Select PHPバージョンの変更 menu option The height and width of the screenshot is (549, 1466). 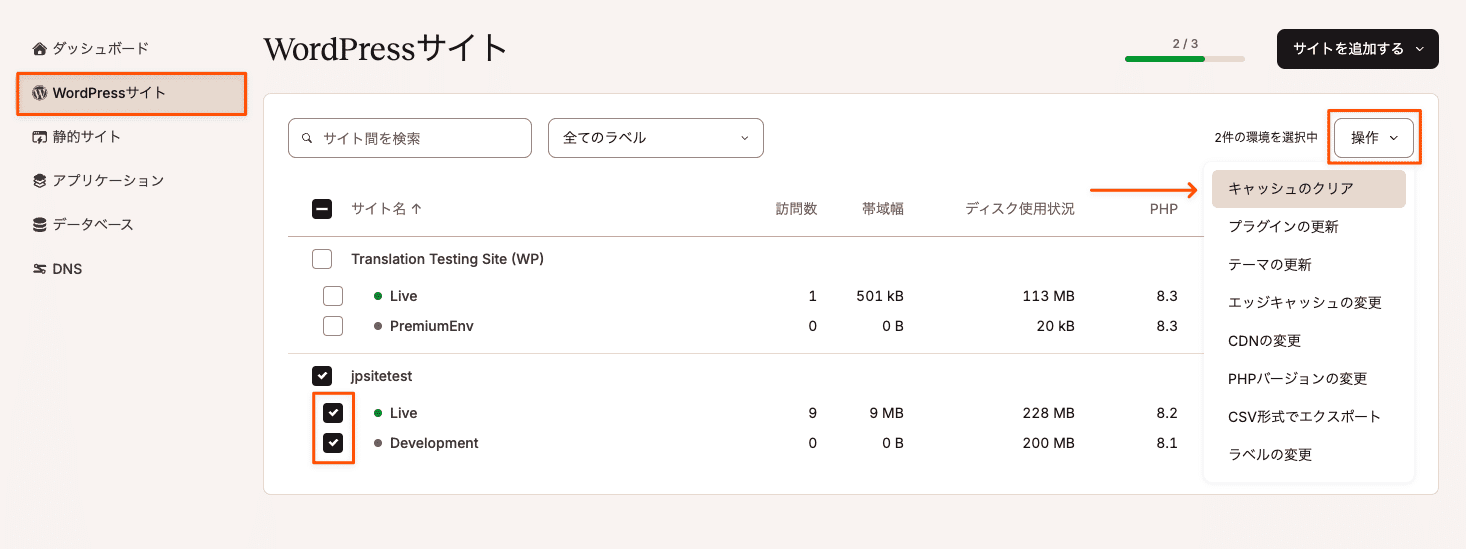tap(1297, 379)
